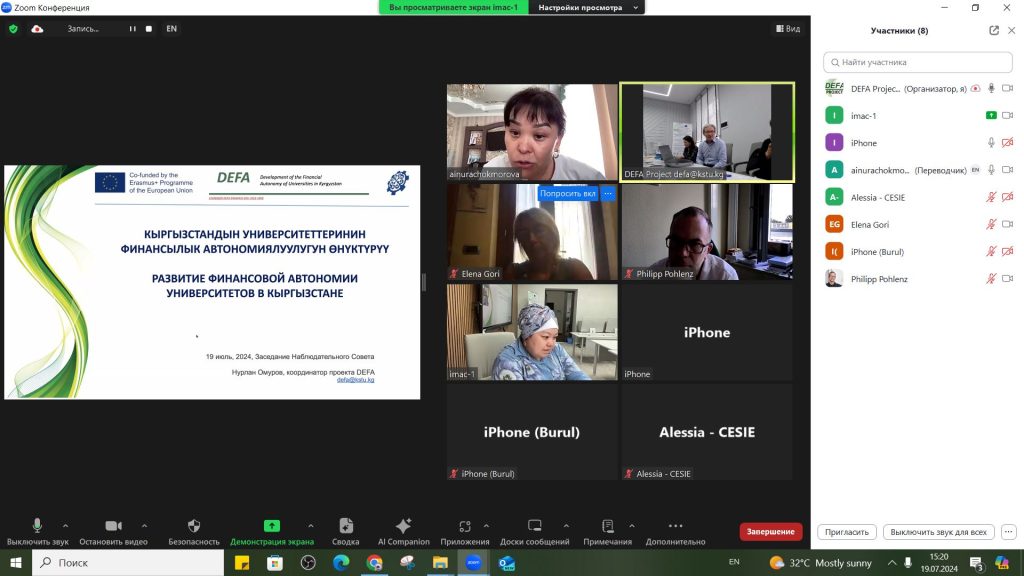The width and height of the screenshot is (1024, 576).
Task: Pop out the participants panel
Action: tap(994, 30)
